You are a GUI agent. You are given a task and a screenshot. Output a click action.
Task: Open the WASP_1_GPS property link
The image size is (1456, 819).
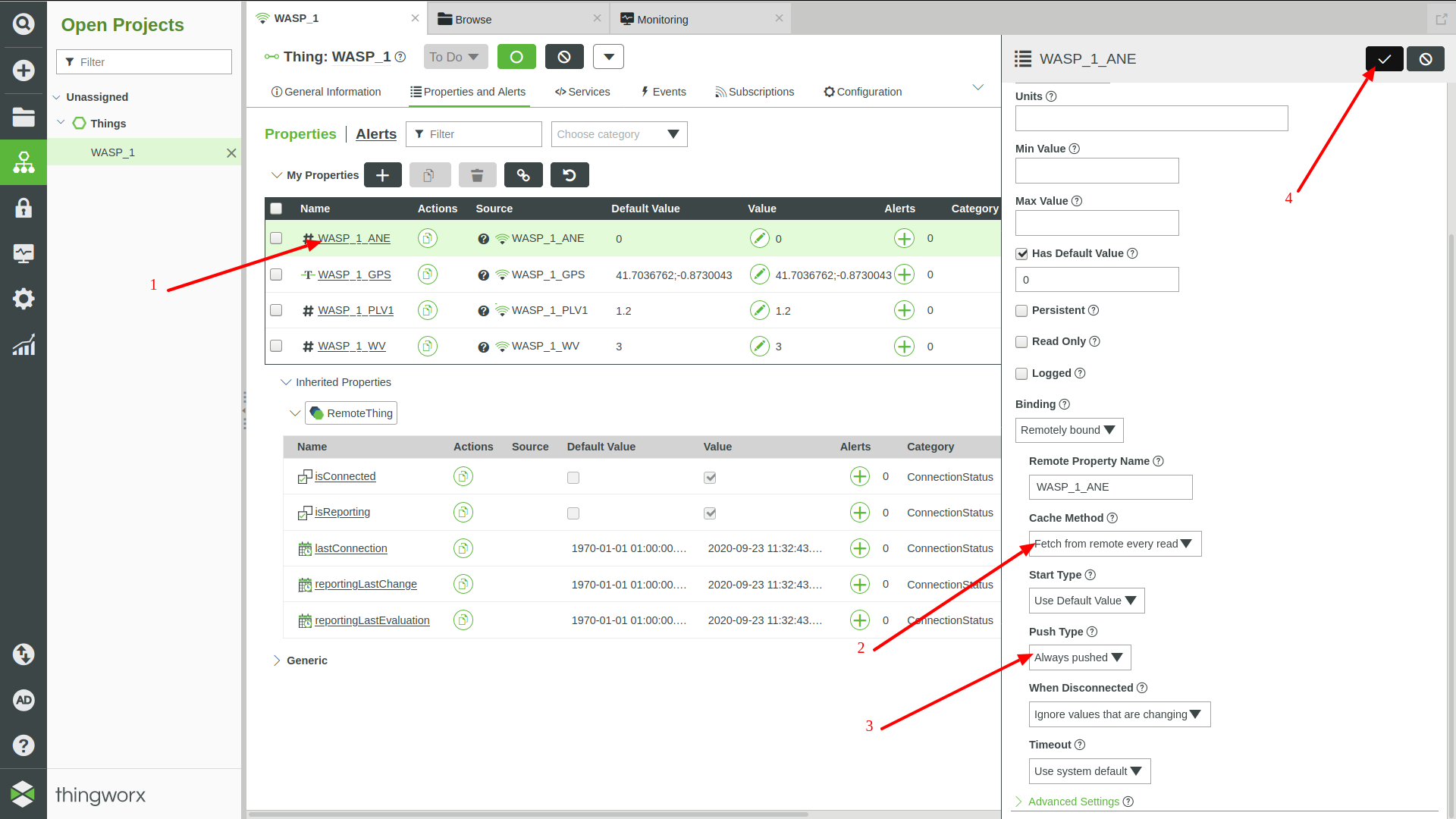(354, 275)
